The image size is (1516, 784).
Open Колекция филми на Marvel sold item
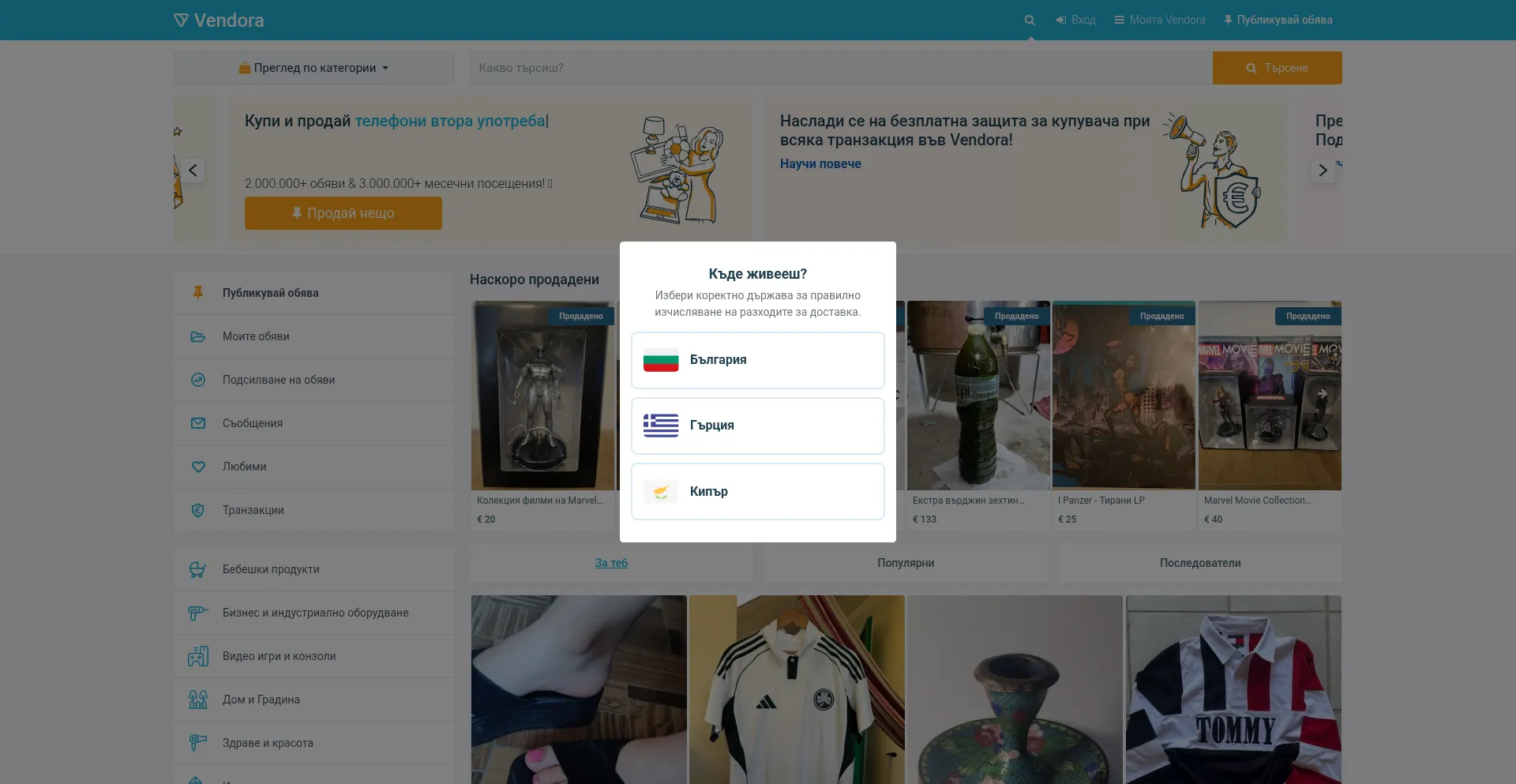[542, 415]
